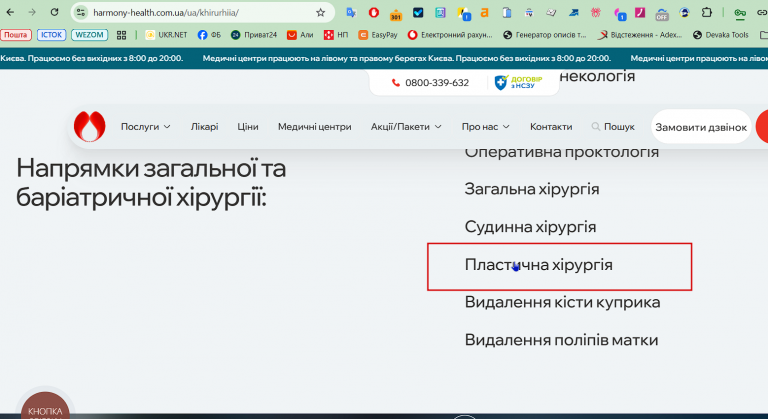The height and width of the screenshot is (419, 768).
Task: Open the site information icon in address bar
Action: pyautogui.click(x=81, y=13)
